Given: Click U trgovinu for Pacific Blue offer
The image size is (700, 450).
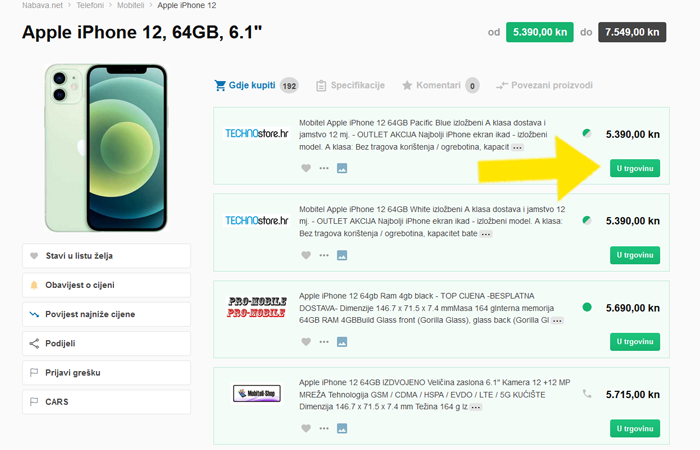Looking at the screenshot, I should [635, 168].
